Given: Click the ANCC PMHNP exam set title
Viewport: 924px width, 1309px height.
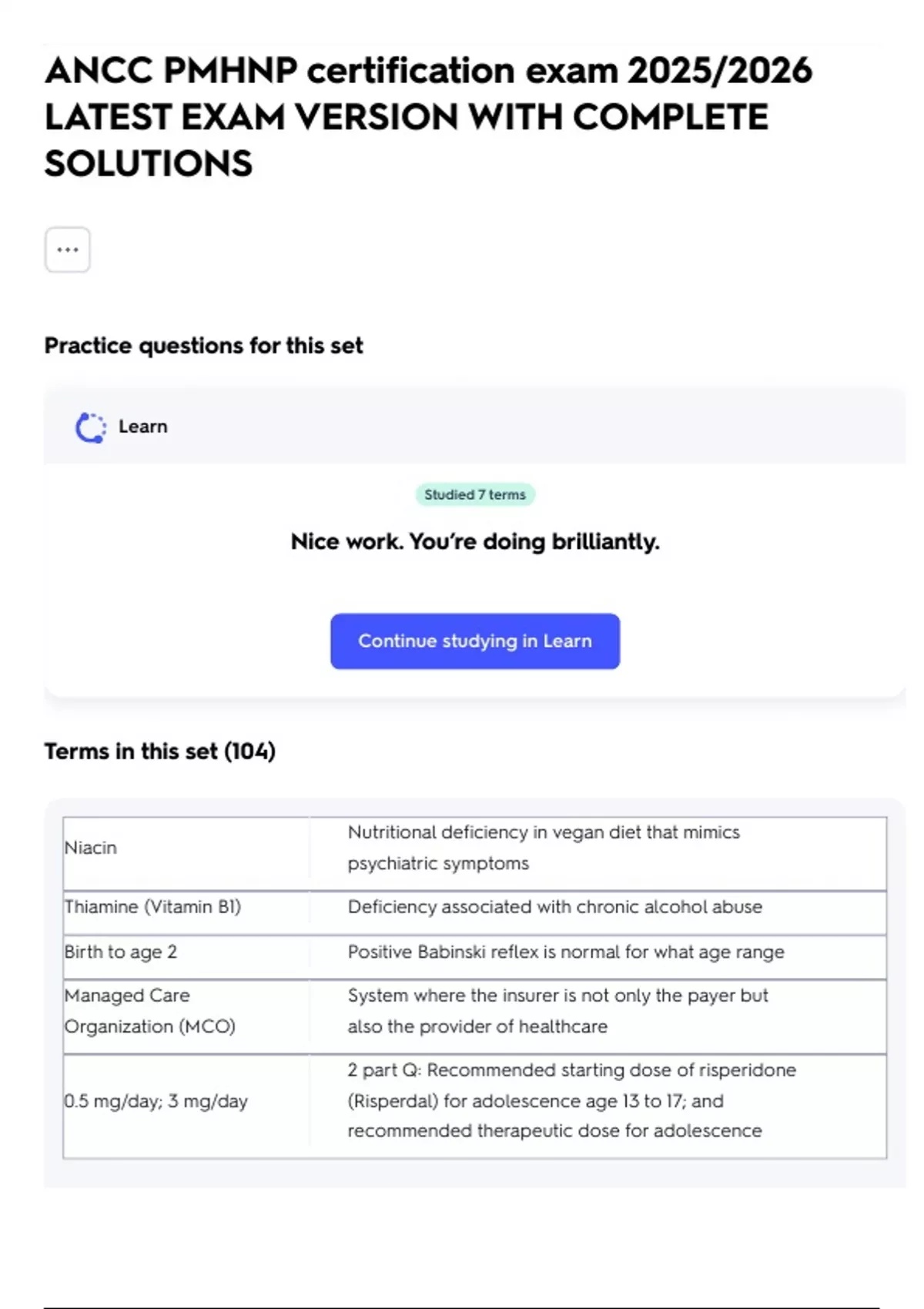Looking at the screenshot, I should [x=427, y=117].
